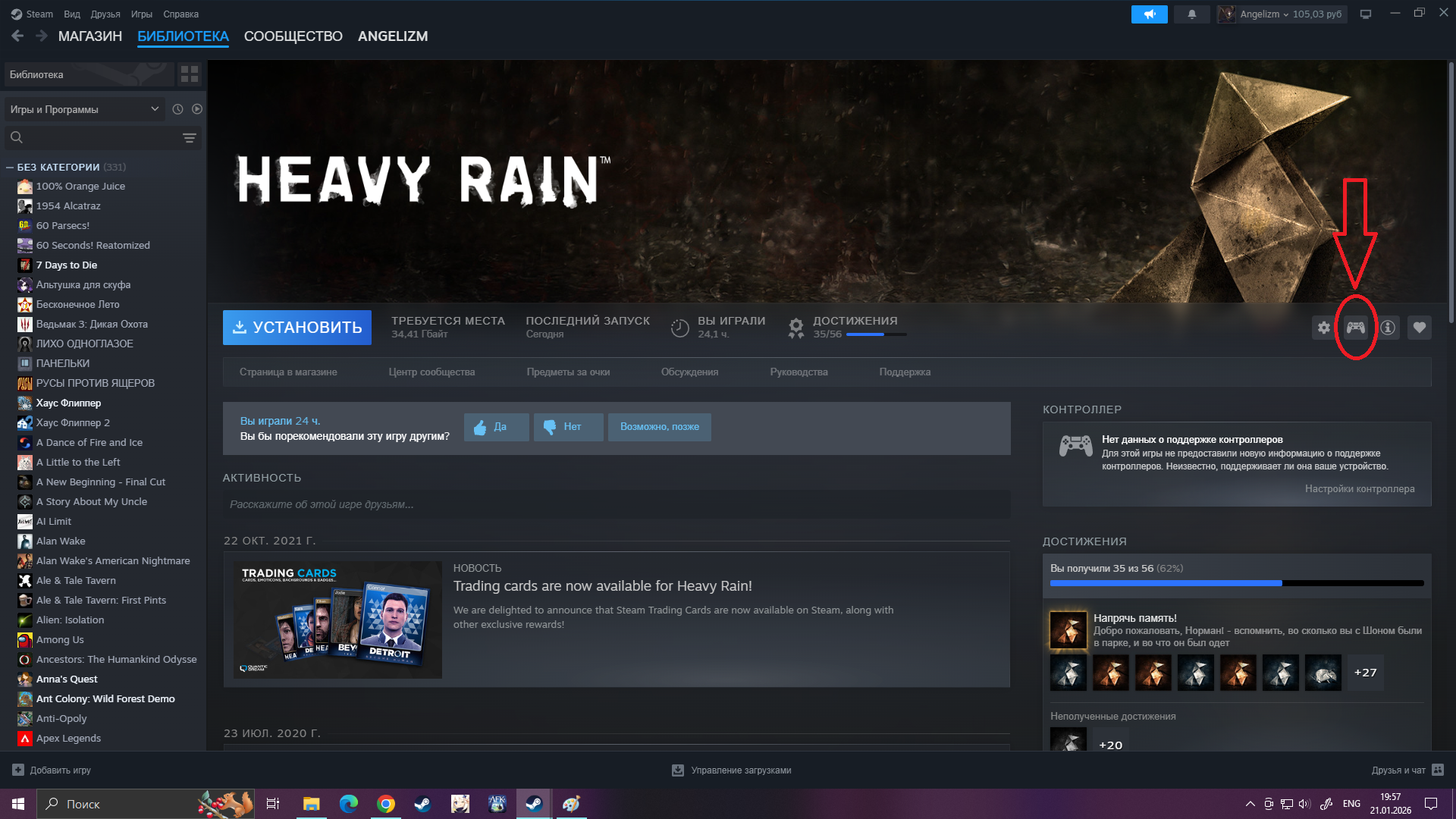This screenshot has width=1456, height=819.
Task: Go to the СООБЩЕСТВО tab
Action: tap(293, 36)
